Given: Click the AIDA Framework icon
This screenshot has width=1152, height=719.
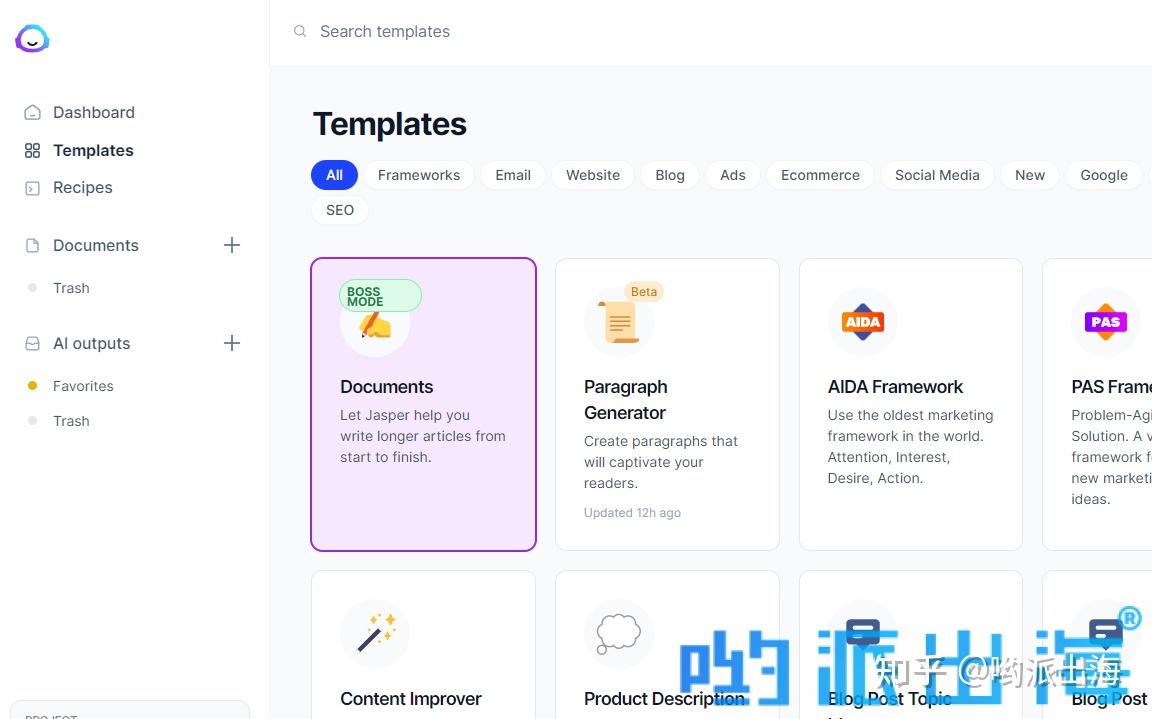Looking at the screenshot, I should (x=863, y=322).
